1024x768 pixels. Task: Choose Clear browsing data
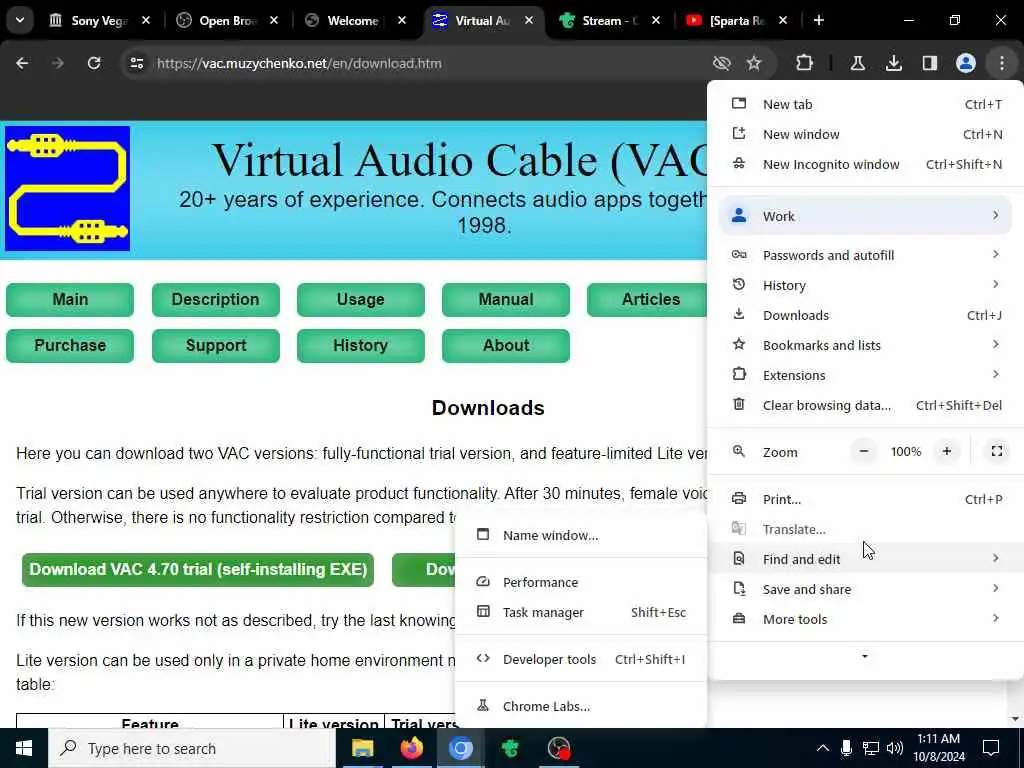865,406
